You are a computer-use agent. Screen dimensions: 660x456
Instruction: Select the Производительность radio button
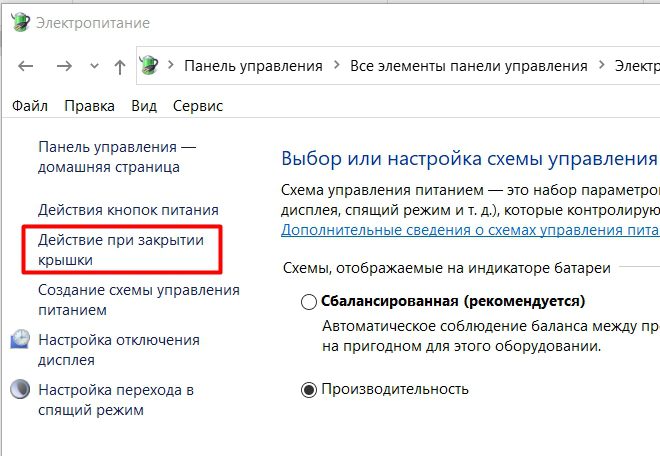point(309,390)
